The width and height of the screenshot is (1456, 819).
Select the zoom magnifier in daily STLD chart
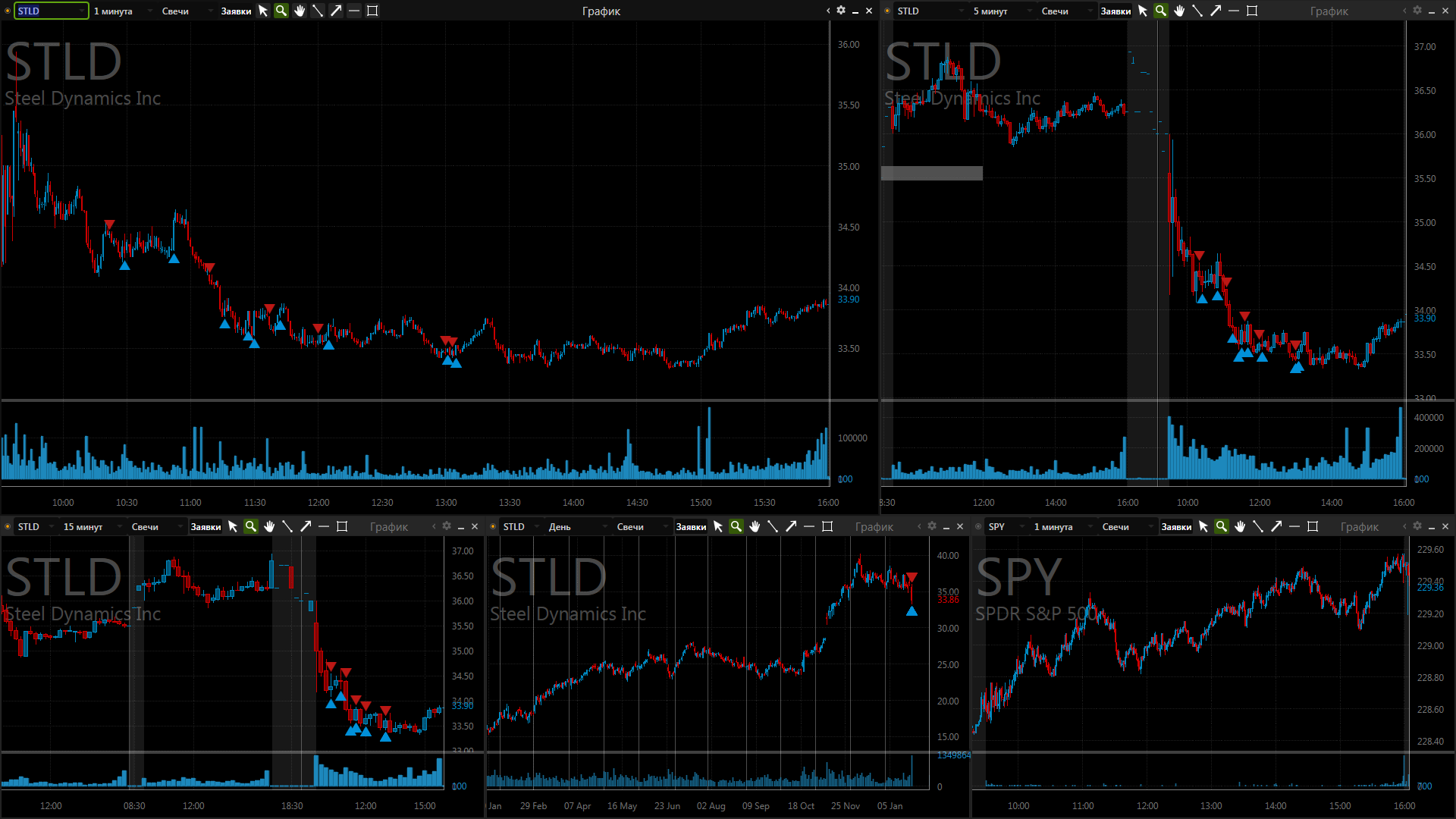pos(736,526)
